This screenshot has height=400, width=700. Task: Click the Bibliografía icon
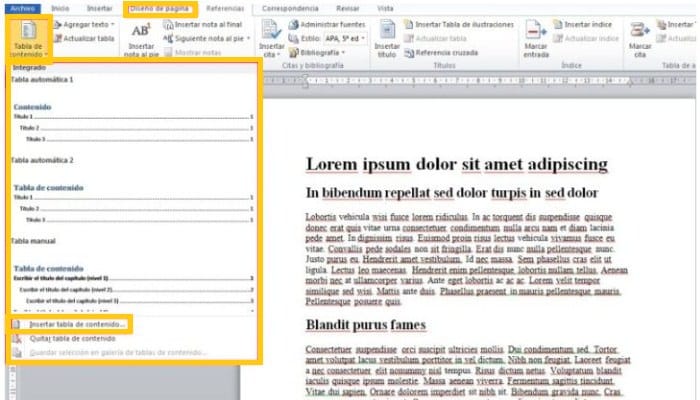[293, 53]
